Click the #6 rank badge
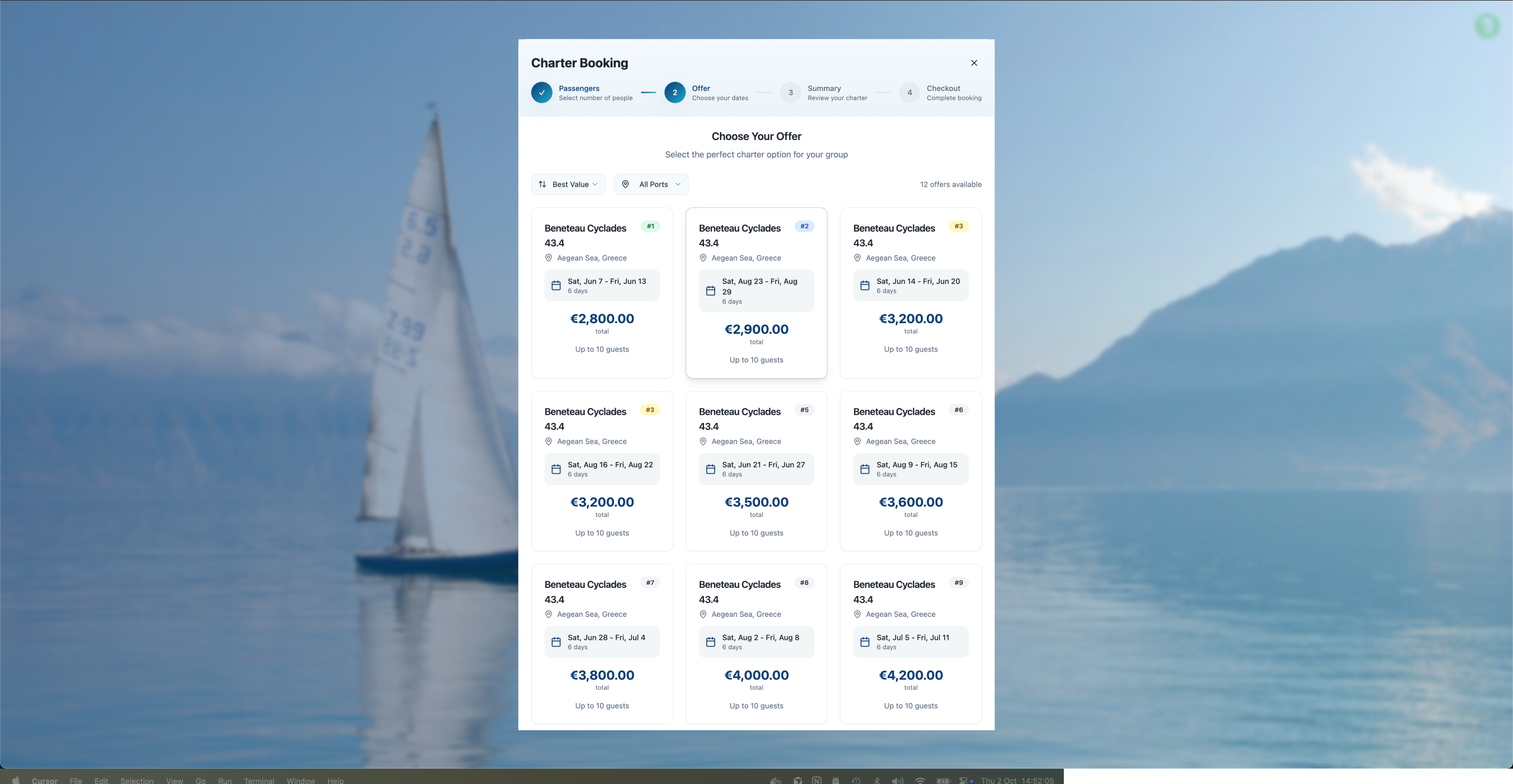Image resolution: width=1513 pixels, height=784 pixels. 959,410
